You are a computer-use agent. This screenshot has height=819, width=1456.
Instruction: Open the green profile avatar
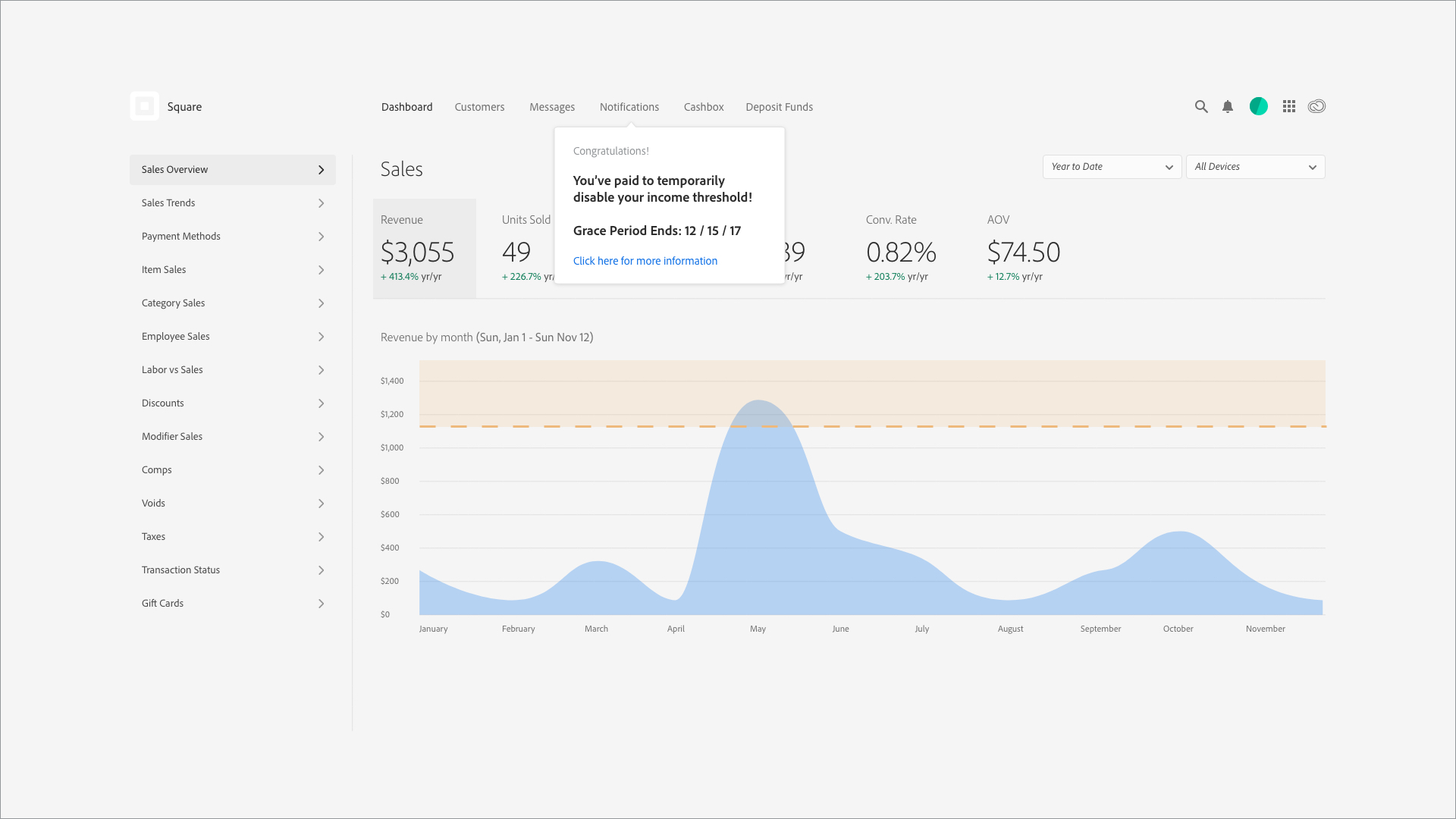click(x=1258, y=107)
